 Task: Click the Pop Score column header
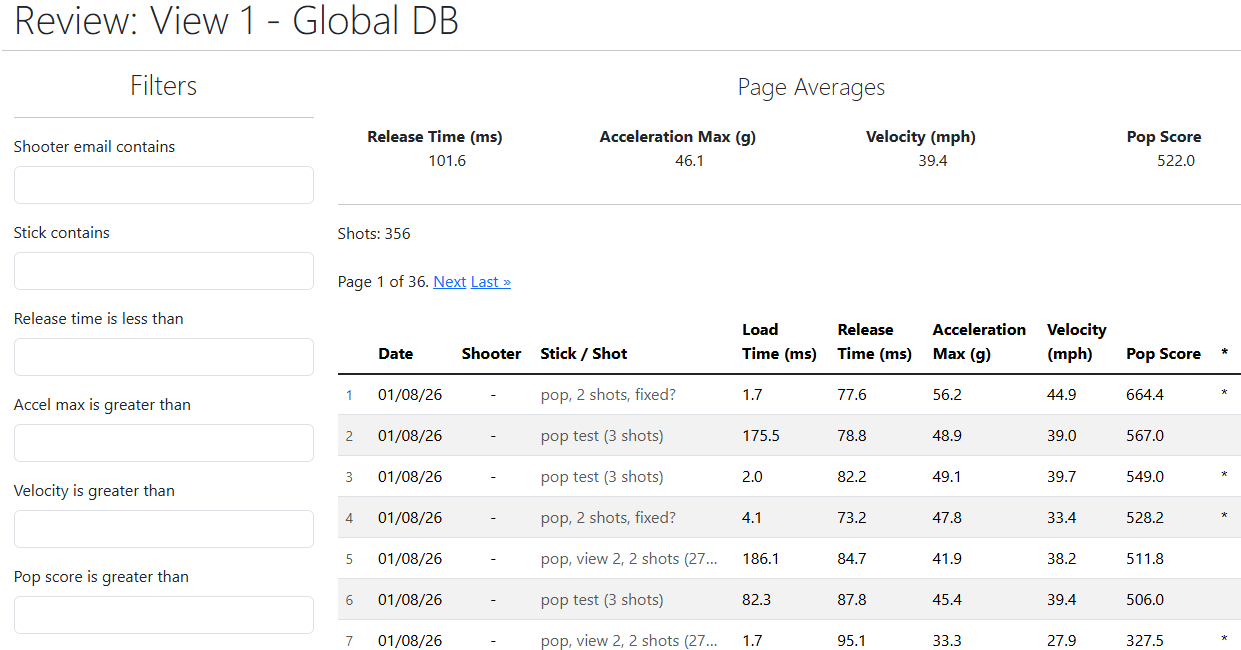click(1163, 354)
